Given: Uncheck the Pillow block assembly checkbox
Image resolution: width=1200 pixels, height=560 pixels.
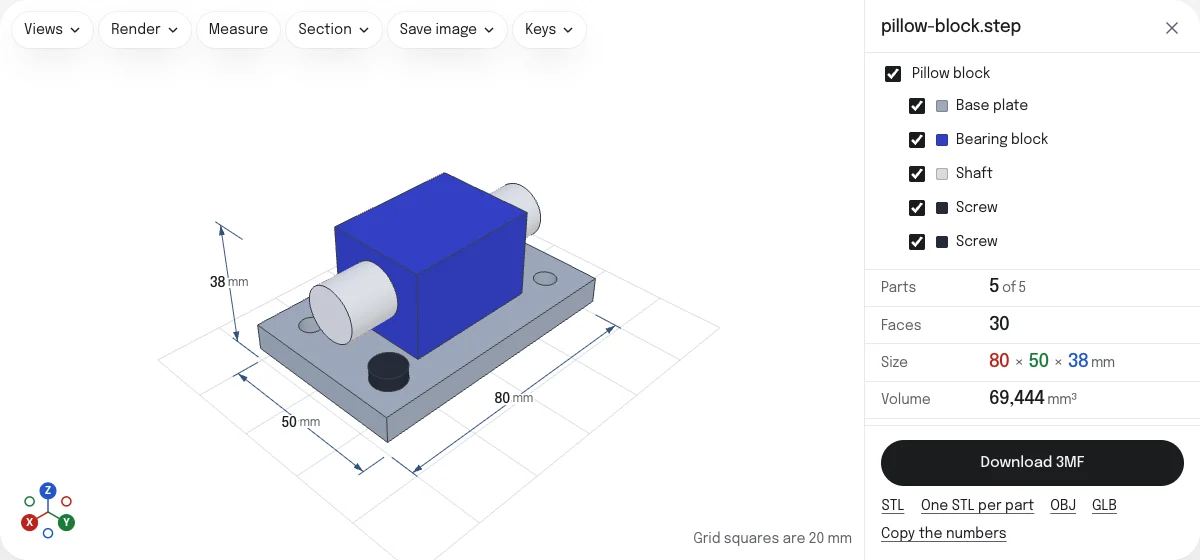Looking at the screenshot, I should 893,74.
